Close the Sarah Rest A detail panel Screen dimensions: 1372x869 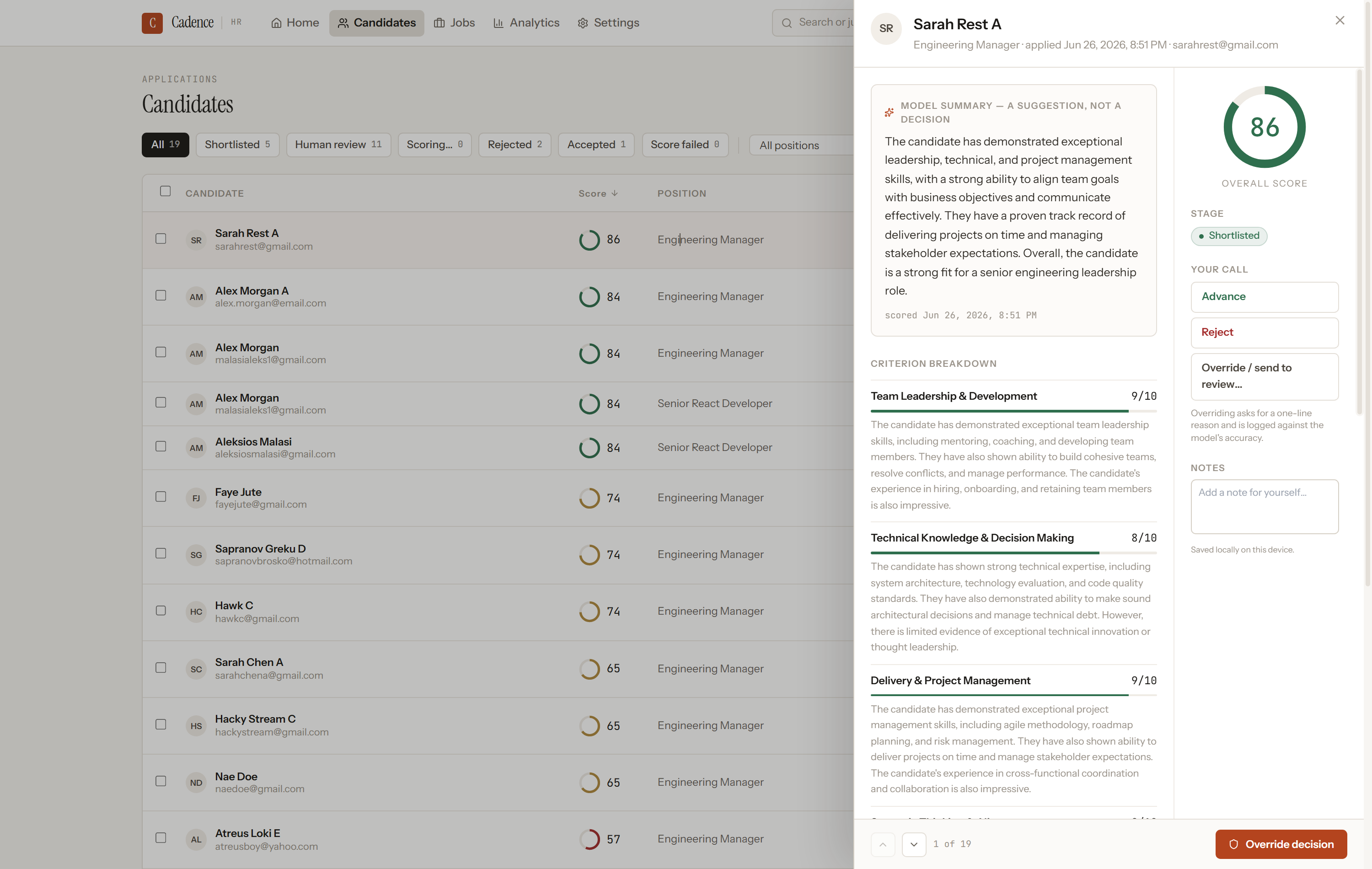tap(1340, 21)
